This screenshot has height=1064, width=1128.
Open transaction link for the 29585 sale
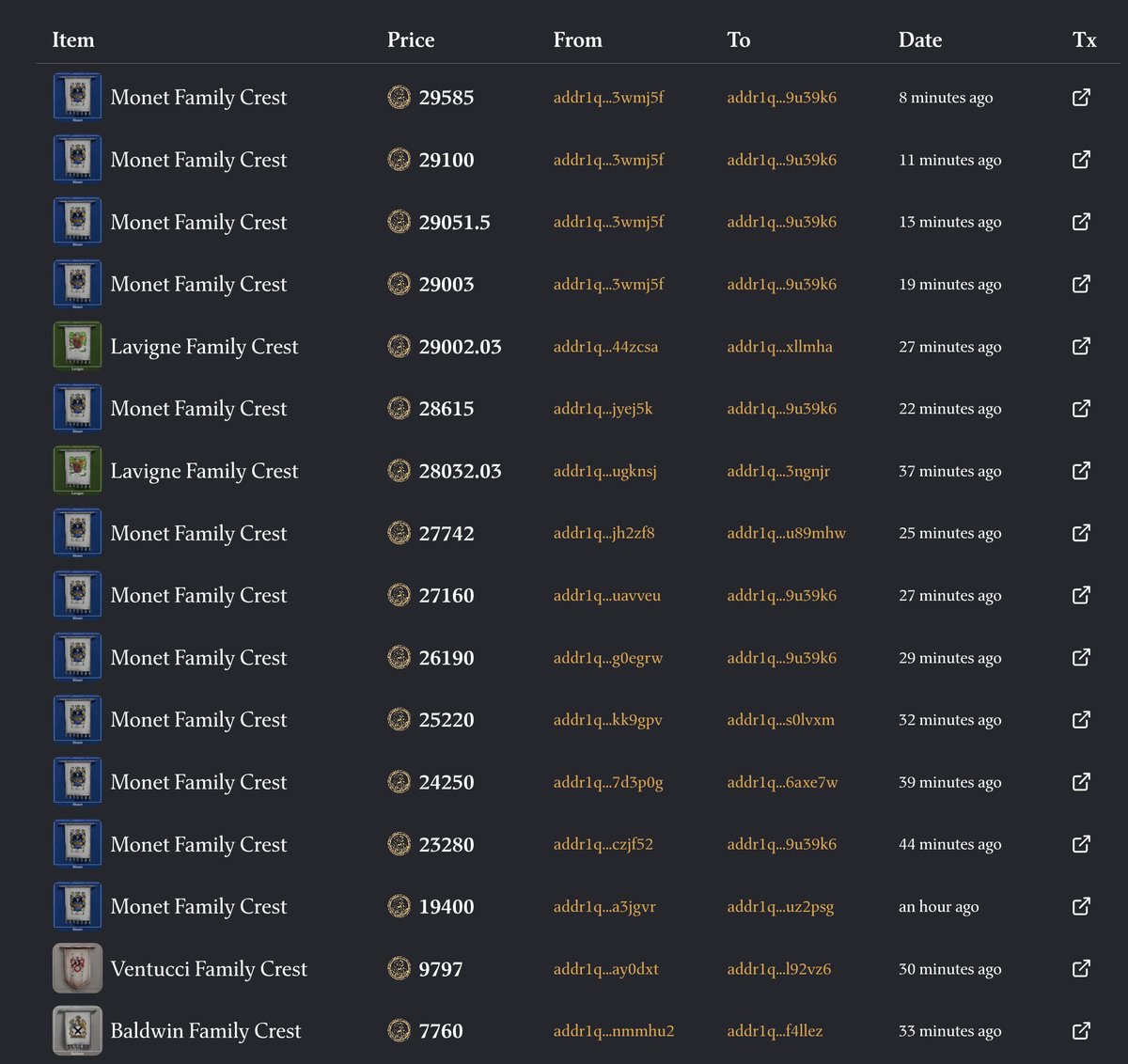[x=1081, y=97]
